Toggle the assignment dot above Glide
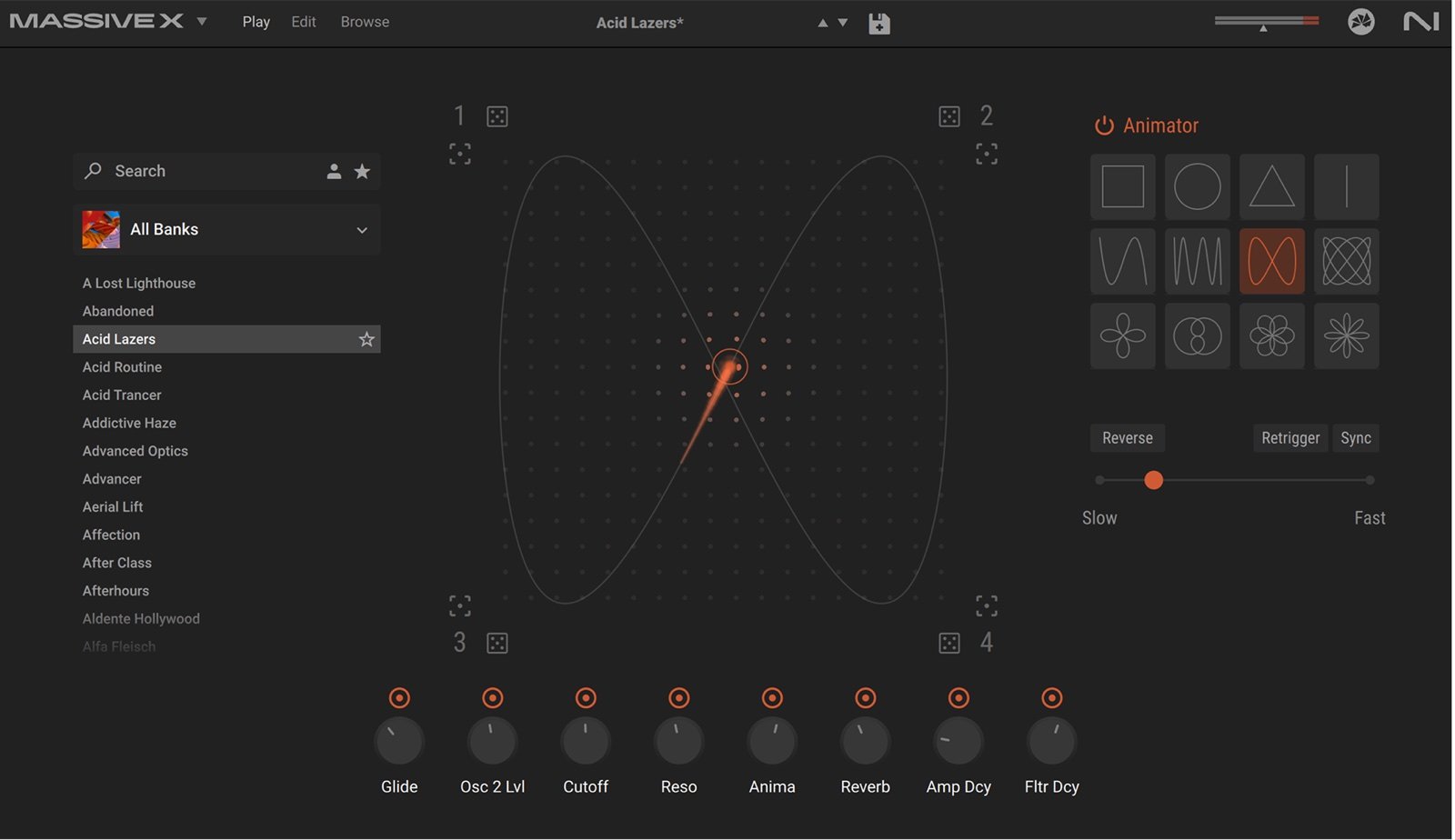Viewport: 1455px width, 840px height. coord(399,697)
